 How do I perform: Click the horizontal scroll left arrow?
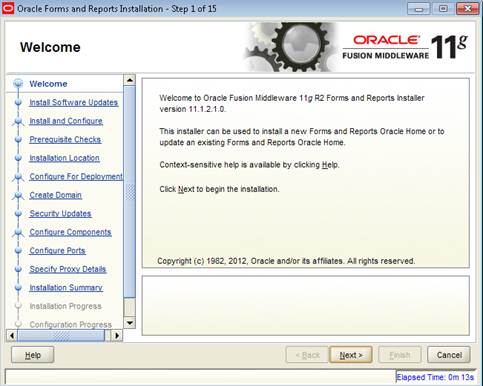(12, 335)
